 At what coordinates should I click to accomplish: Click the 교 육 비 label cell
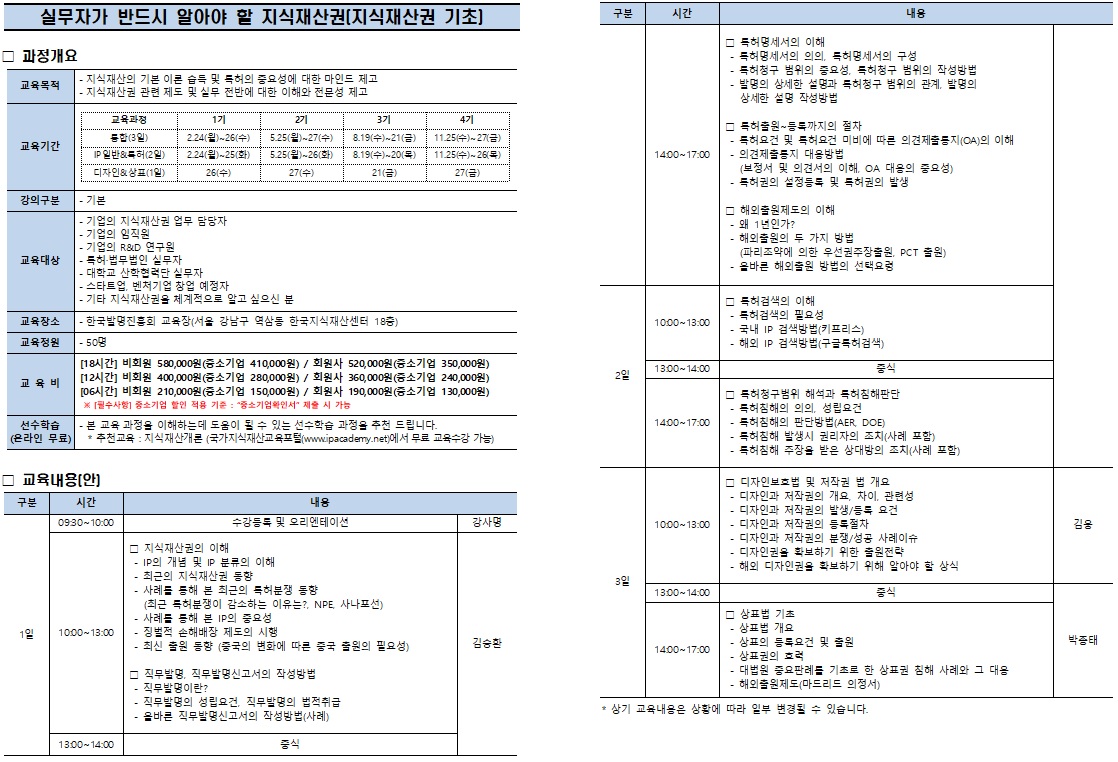pyautogui.click(x=40, y=384)
